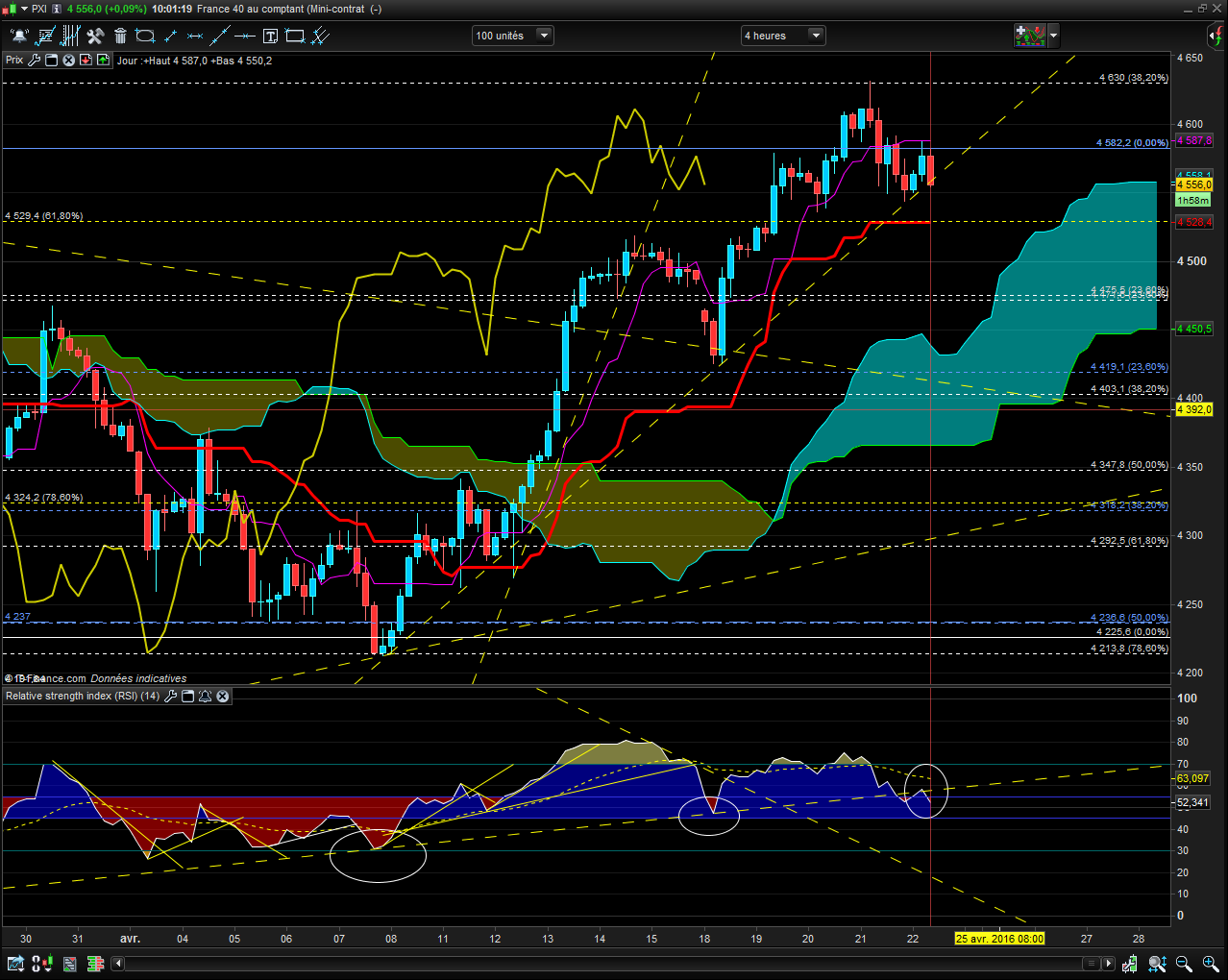The image size is (1228, 980).
Task: Click the 4 630 (38,20%) Fibonacci label
Action: [x=1134, y=78]
